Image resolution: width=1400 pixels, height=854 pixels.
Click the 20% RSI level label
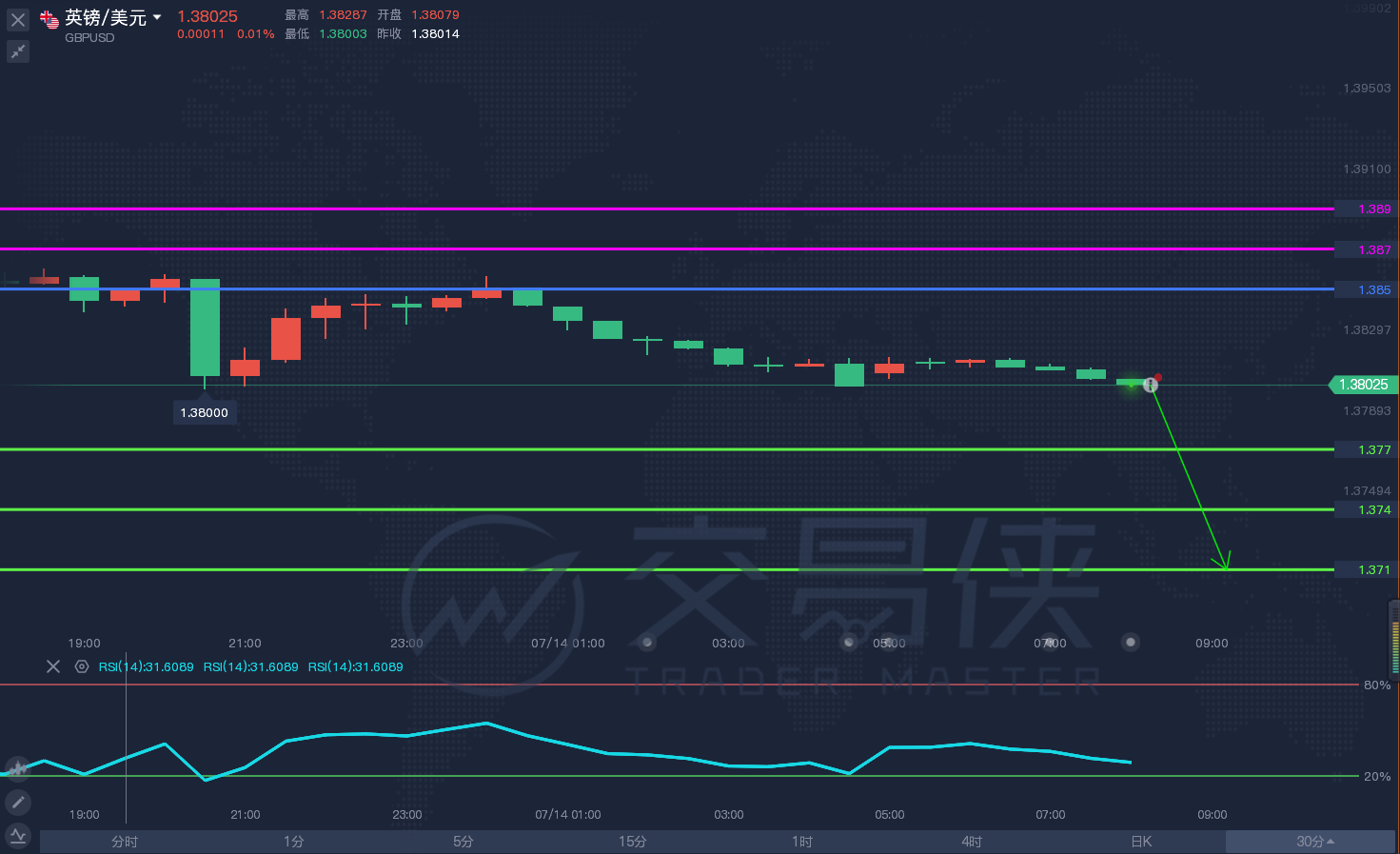pyautogui.click(x=1377, y=776)
